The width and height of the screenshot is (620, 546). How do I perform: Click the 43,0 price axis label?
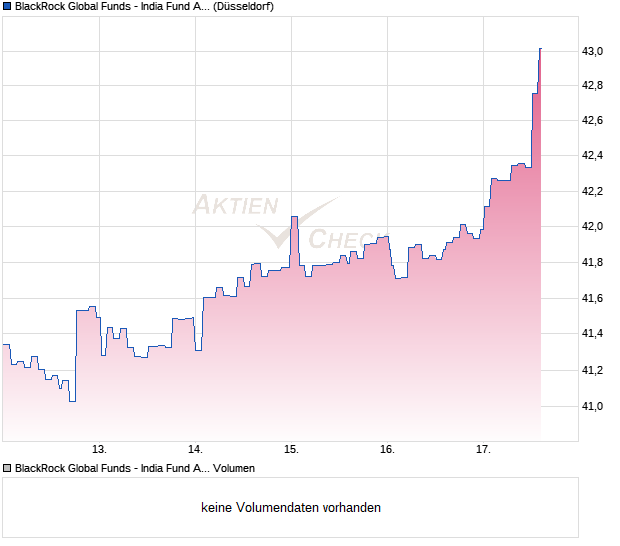tap(592, 51)
